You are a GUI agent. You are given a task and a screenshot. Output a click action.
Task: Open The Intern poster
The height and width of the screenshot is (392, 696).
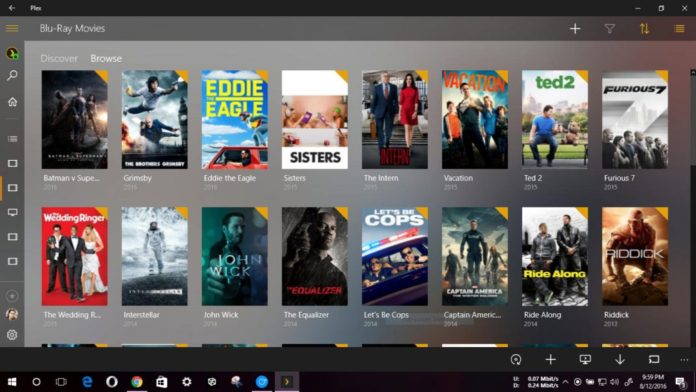point(395,119)
